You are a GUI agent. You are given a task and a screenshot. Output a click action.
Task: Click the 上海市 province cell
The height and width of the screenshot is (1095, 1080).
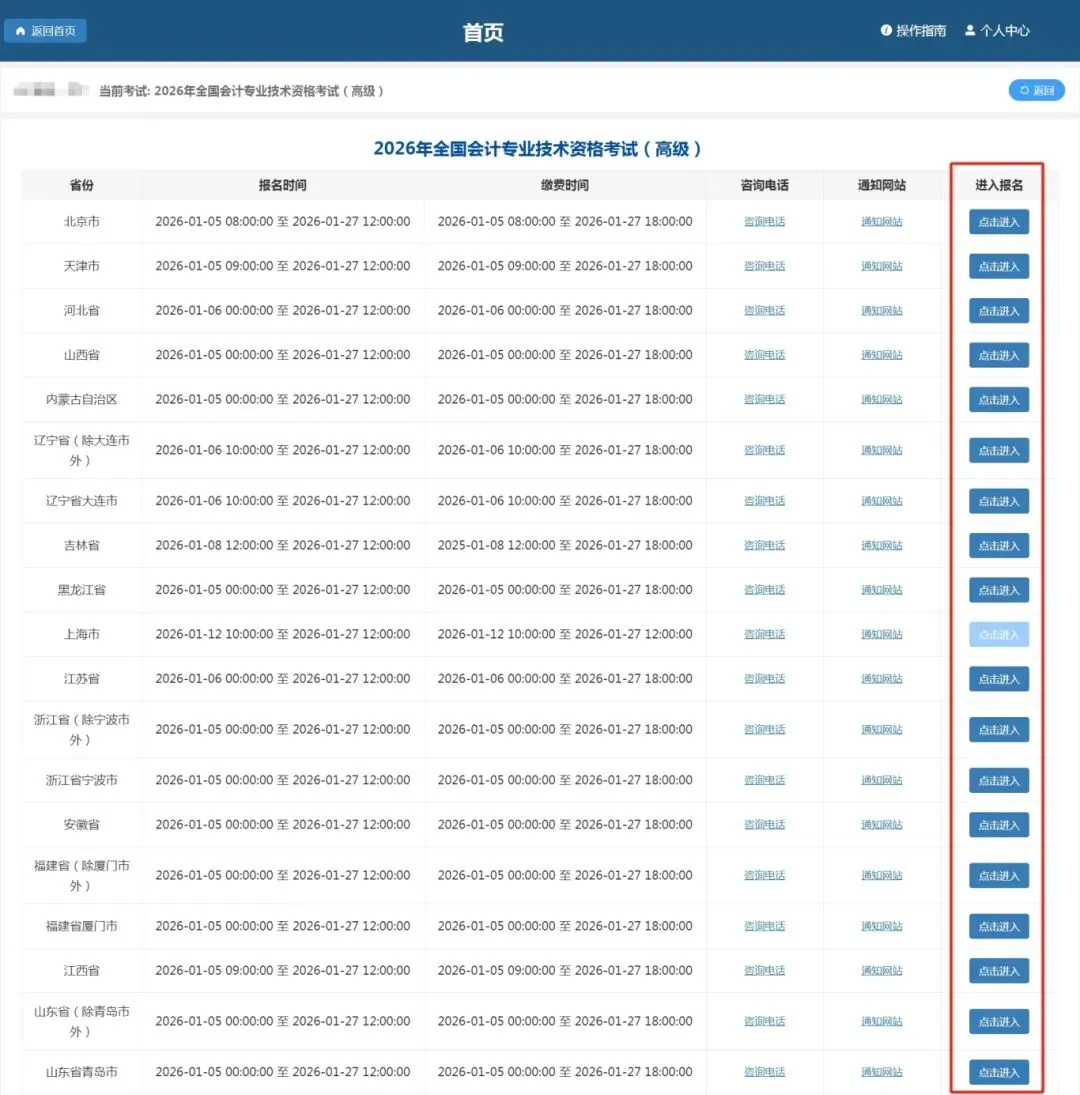(82, 634)
